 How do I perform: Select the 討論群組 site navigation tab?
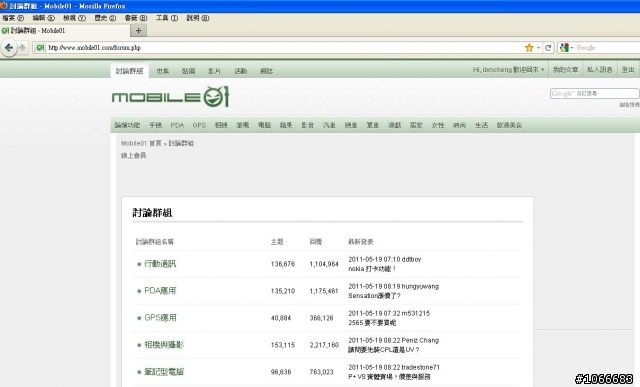tap(129, 71)
